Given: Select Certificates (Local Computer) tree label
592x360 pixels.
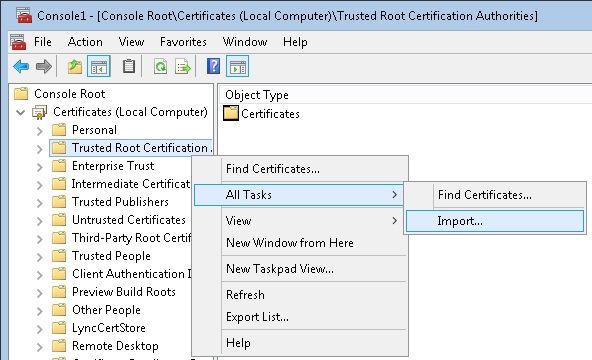Looking at the screenshot, I should coord(130,112).
